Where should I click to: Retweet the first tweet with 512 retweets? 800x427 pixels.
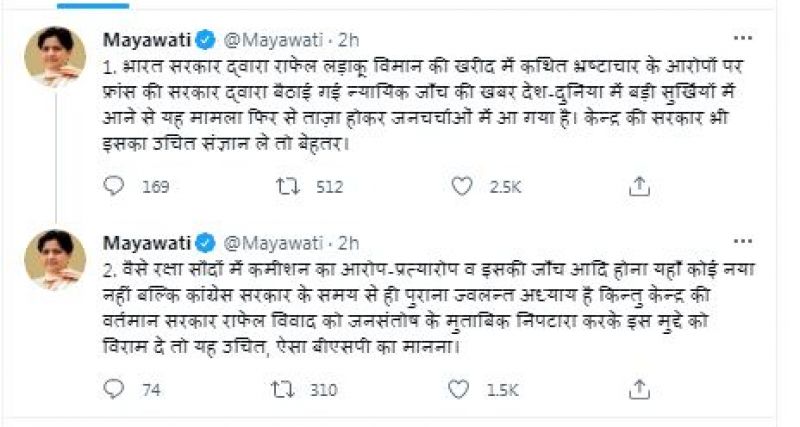coord(284,187)
